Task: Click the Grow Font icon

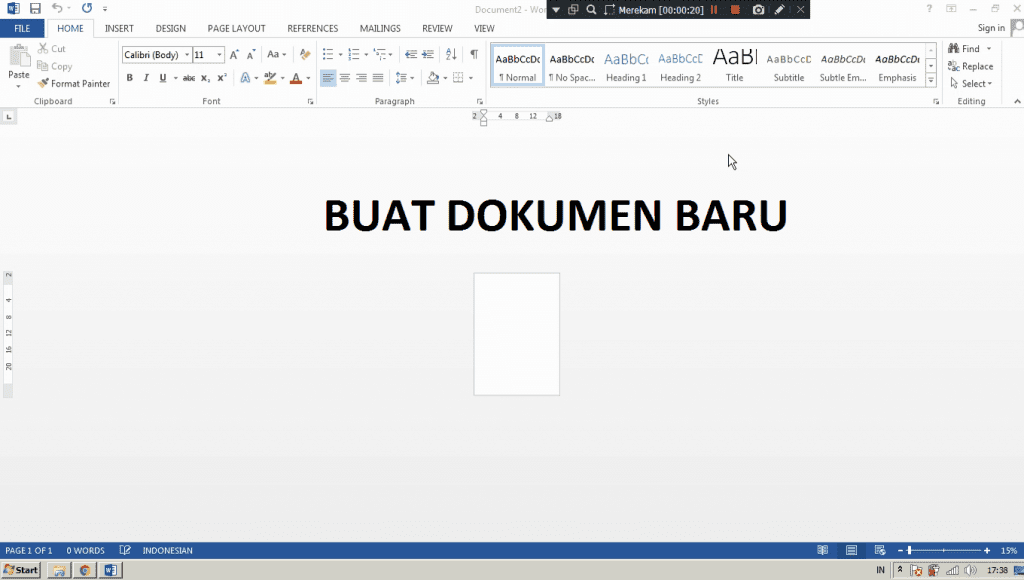Action: tap(235, 54)
